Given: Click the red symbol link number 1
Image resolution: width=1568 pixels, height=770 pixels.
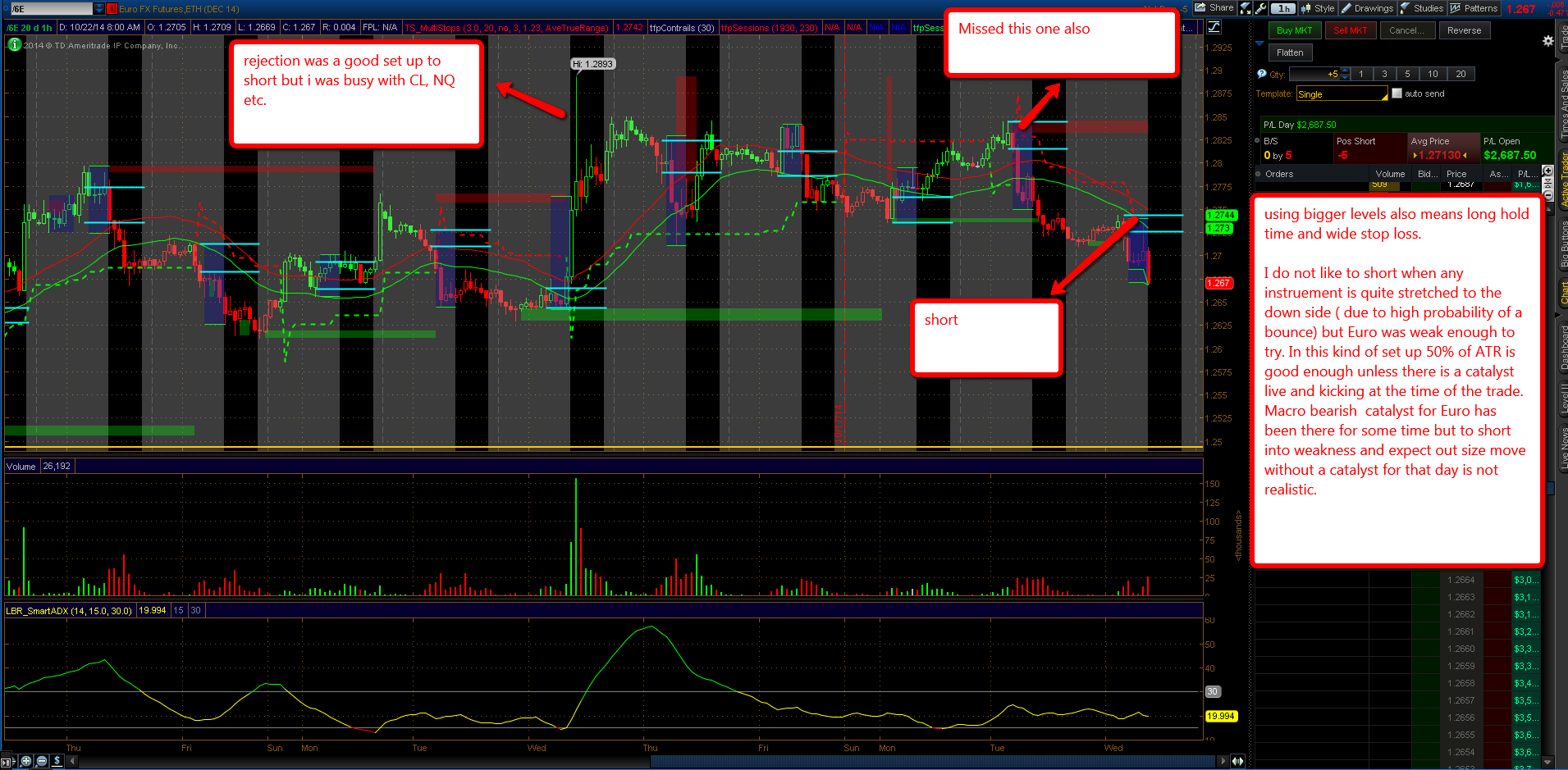Looking at the screenshot, I should tap(112, 9).
